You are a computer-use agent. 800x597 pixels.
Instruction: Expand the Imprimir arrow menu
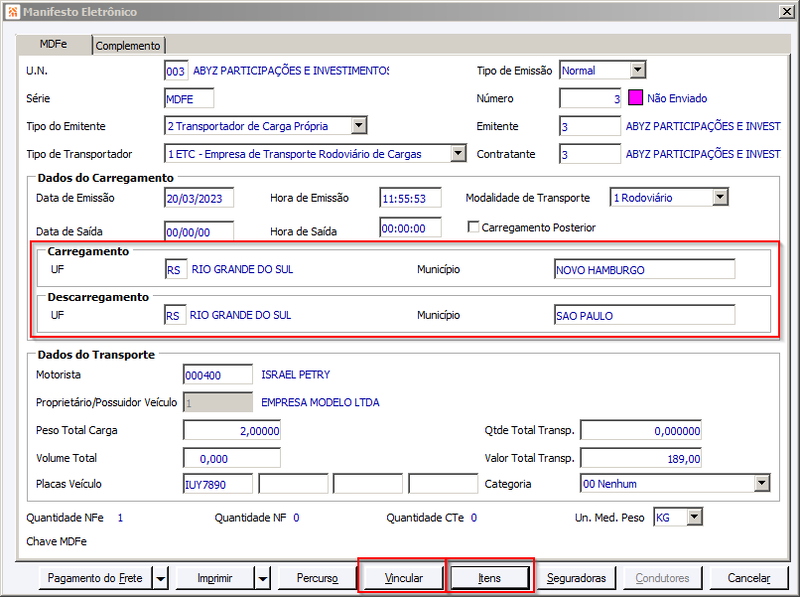(262, 578)
